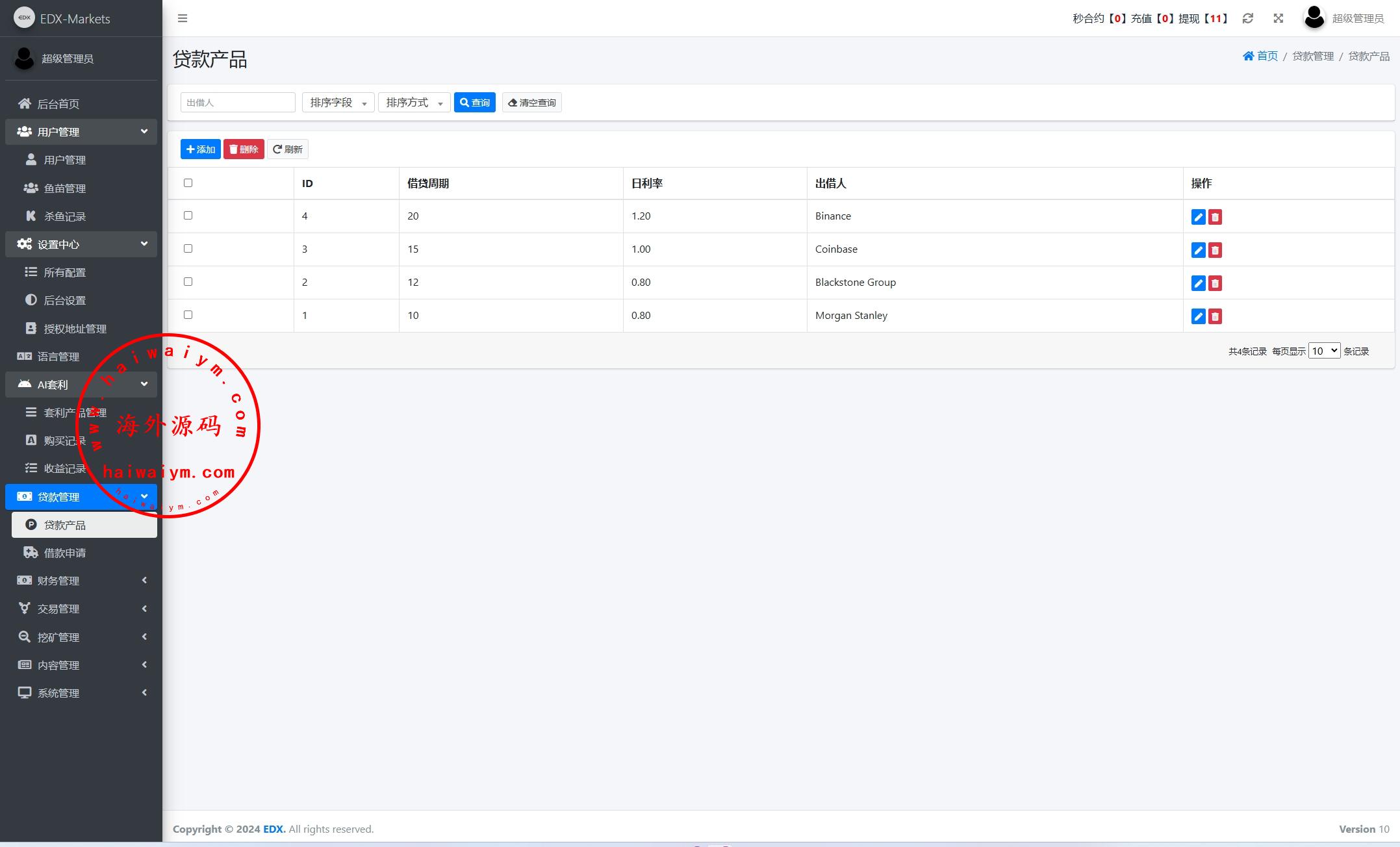Click the refresh icon in top bar

[x=1247, y=18]
